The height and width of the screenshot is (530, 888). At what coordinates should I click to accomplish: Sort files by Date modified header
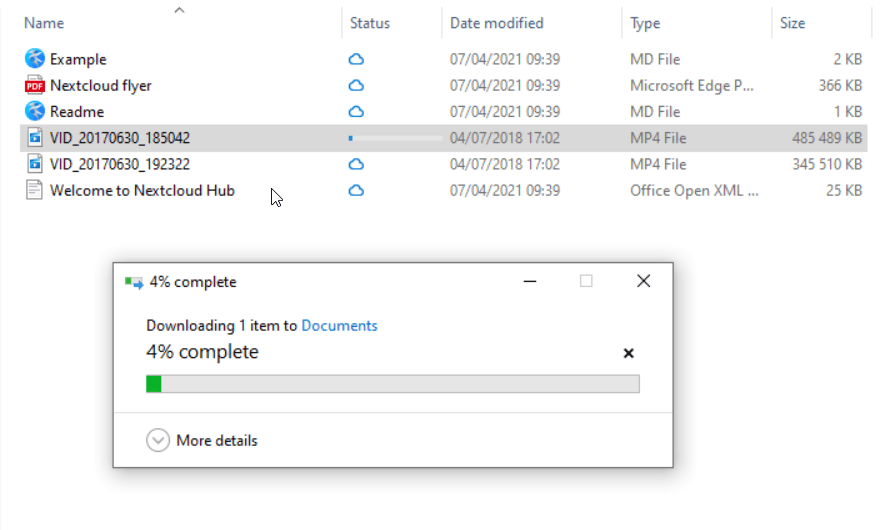tap(497, 23)
